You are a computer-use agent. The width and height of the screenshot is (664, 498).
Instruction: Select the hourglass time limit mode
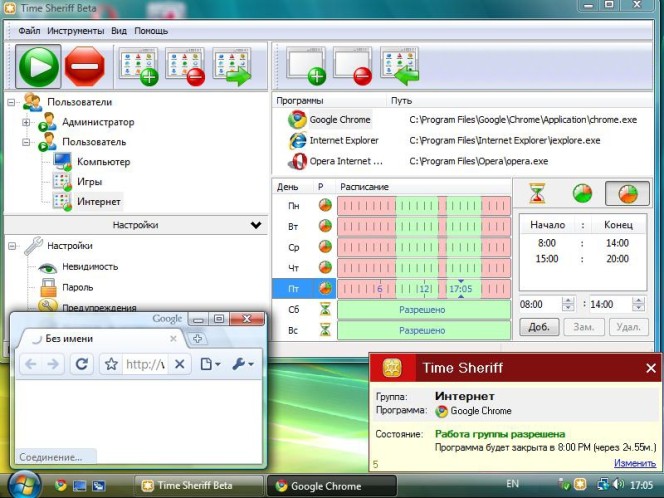point(537,194)
